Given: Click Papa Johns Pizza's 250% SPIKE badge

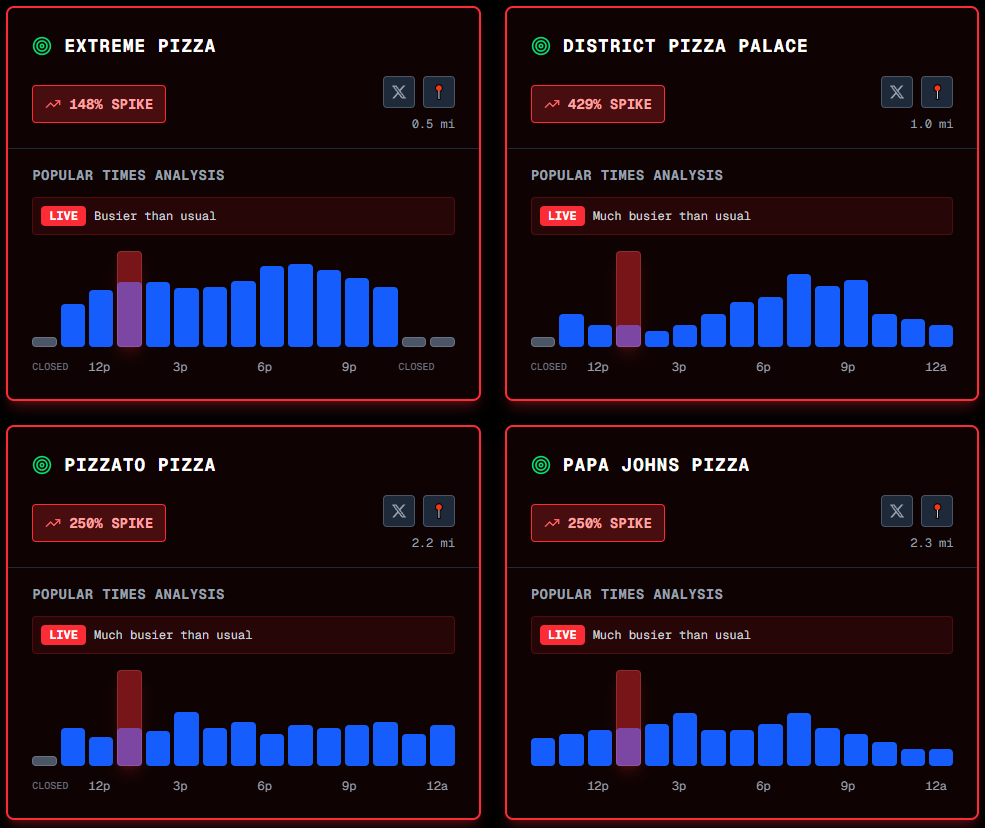Looking at the screenshot, I should [x=598, y=523].
